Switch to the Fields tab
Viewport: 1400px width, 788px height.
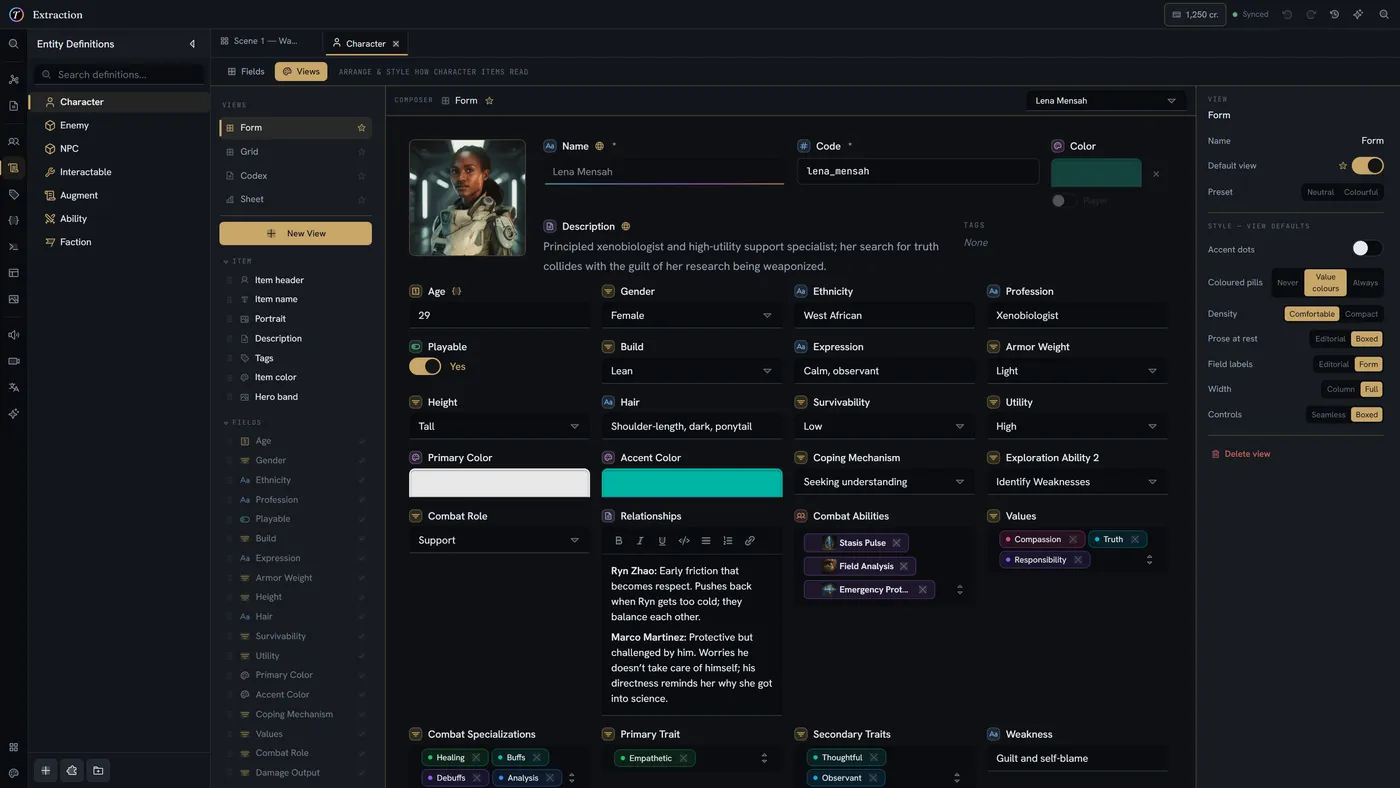246,72
